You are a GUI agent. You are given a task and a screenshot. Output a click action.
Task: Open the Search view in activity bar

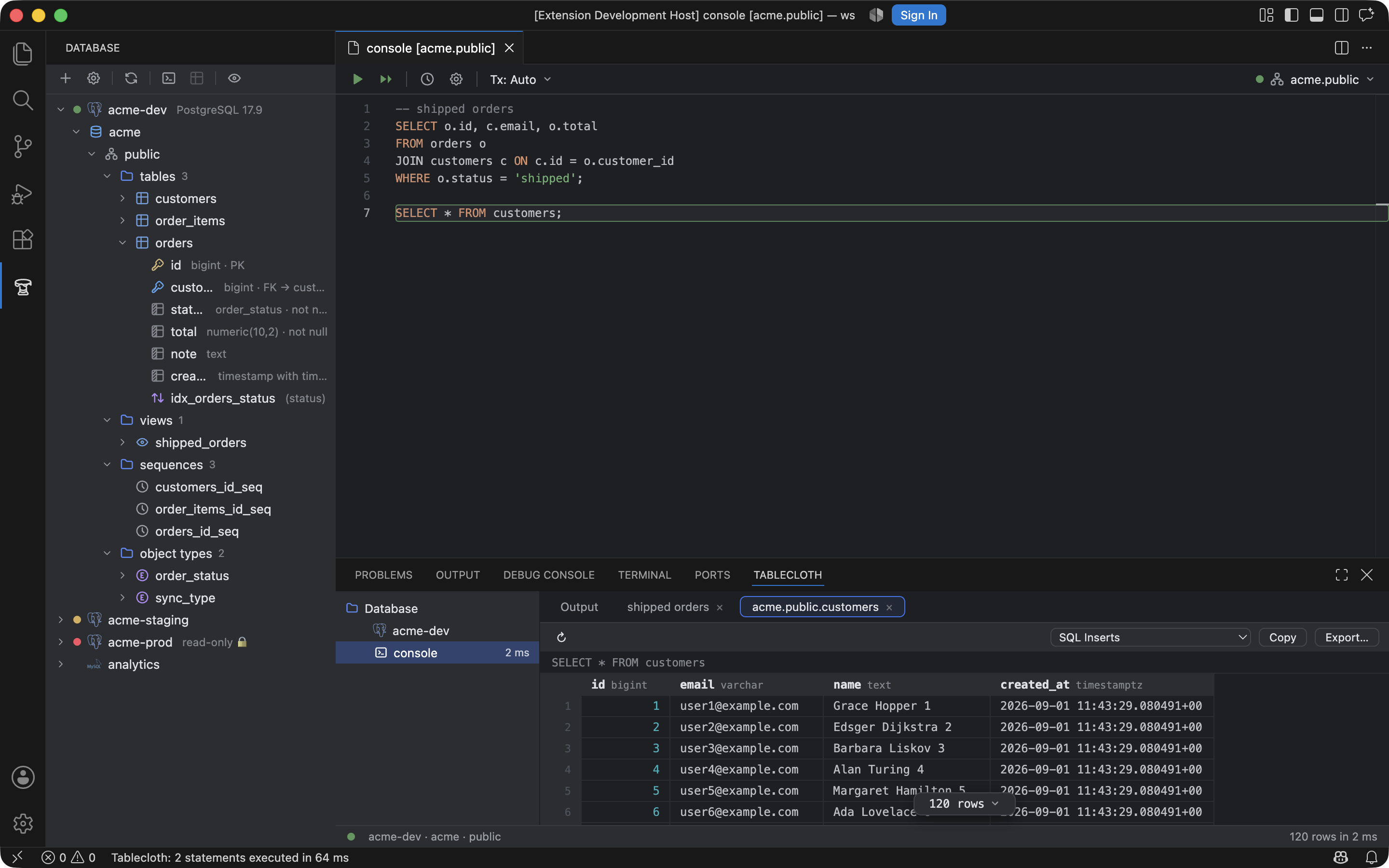point(22,100)
